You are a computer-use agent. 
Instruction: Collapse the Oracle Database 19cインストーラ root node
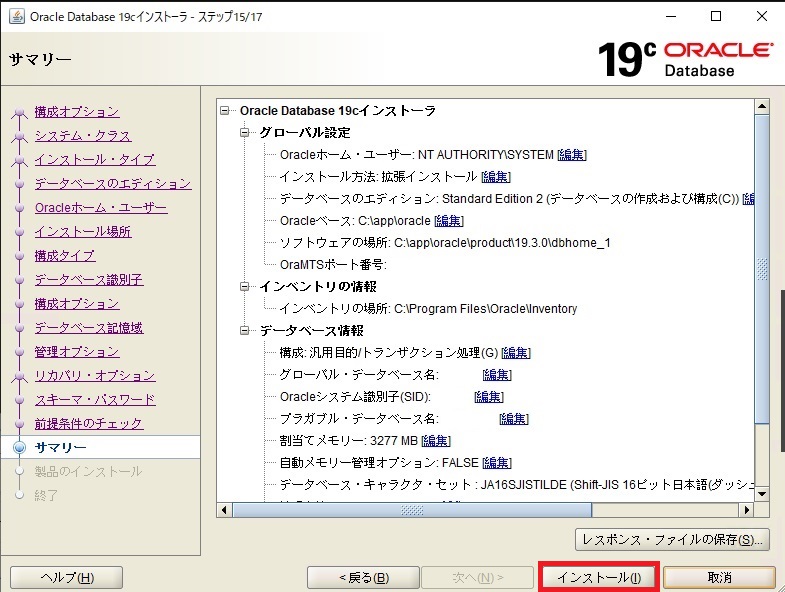(x=225, y=110)
